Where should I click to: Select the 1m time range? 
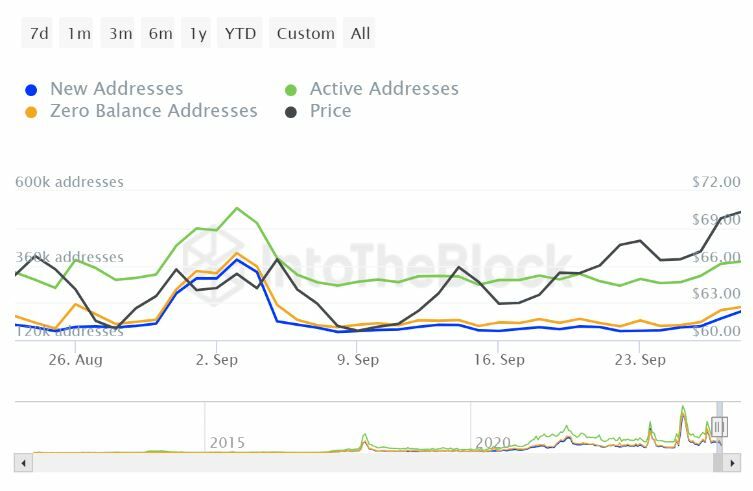click(x=79, y=33)
